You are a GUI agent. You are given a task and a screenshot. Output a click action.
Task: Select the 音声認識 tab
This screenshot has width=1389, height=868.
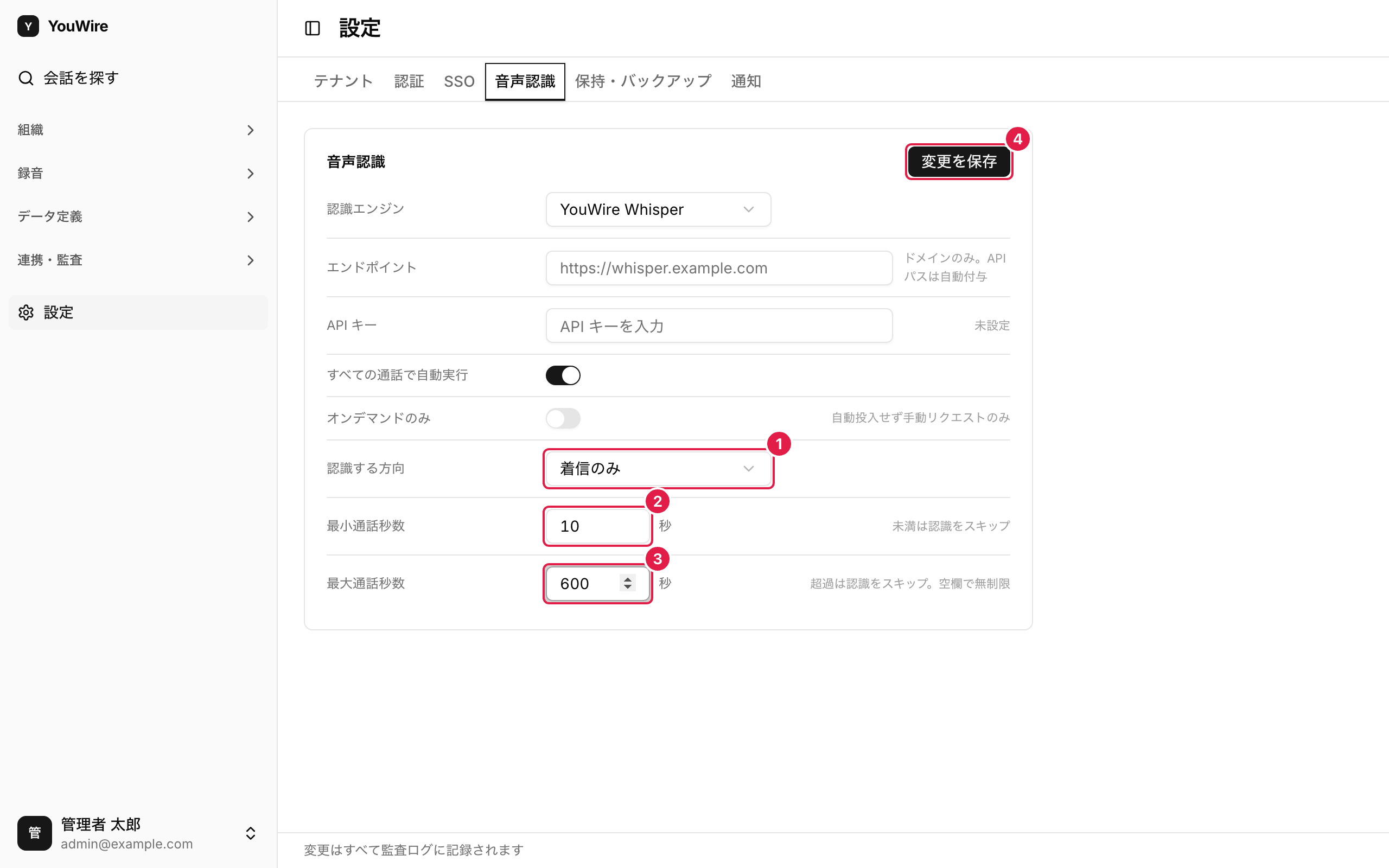pyautogui.click(x=525, y=81)
